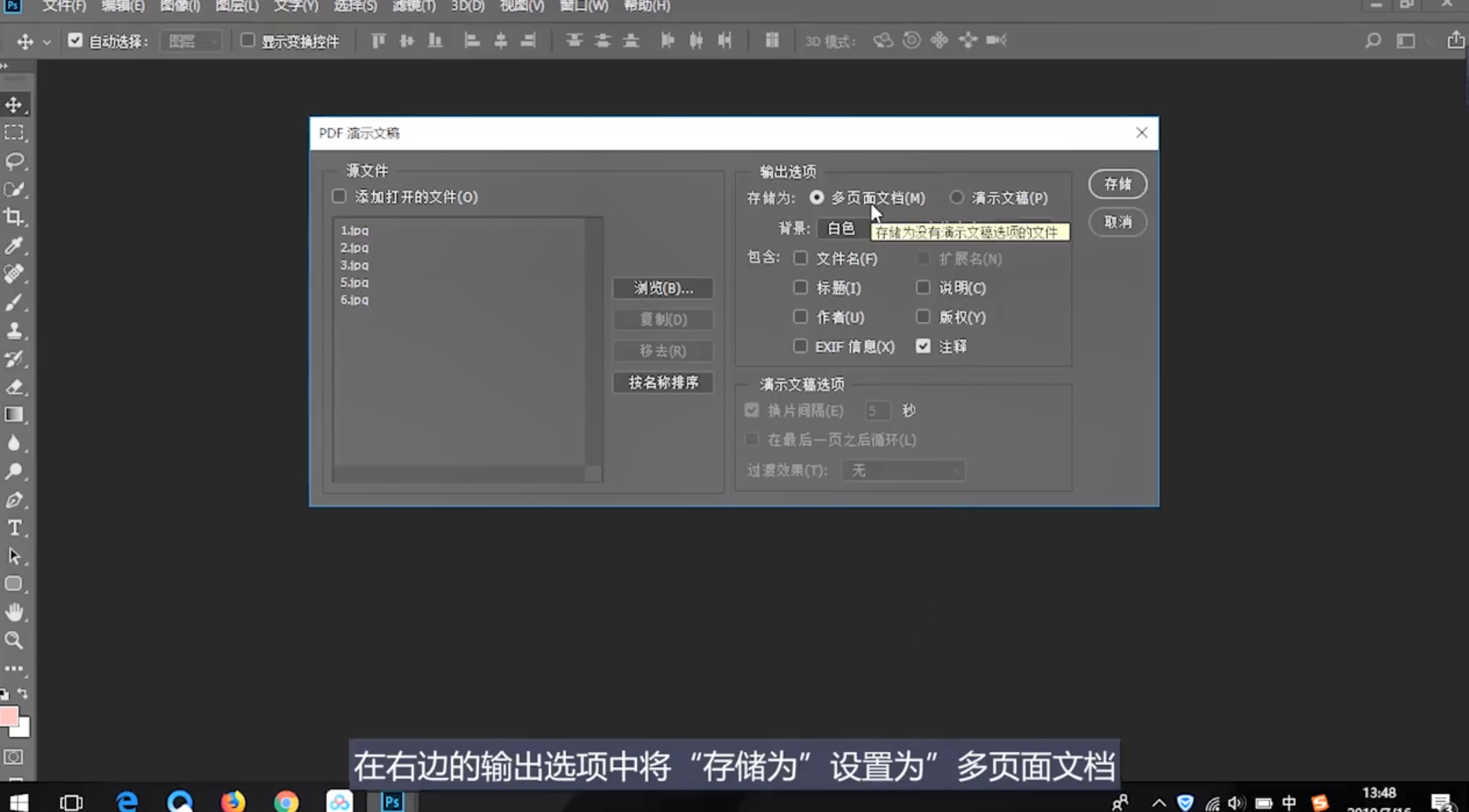Check the 文件名(F) option
Screen dimensions: 1469x812
coord(801,258)
